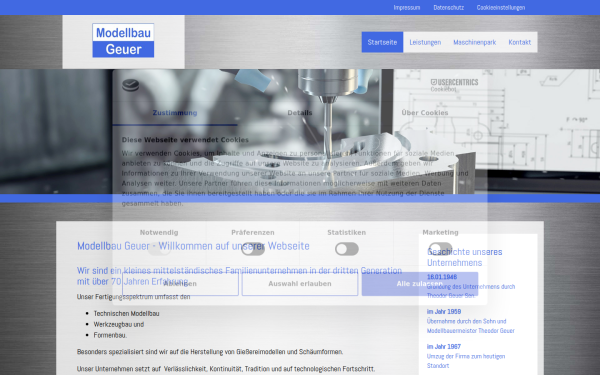Click the Modellbau Geuer logo

point(123,41)
